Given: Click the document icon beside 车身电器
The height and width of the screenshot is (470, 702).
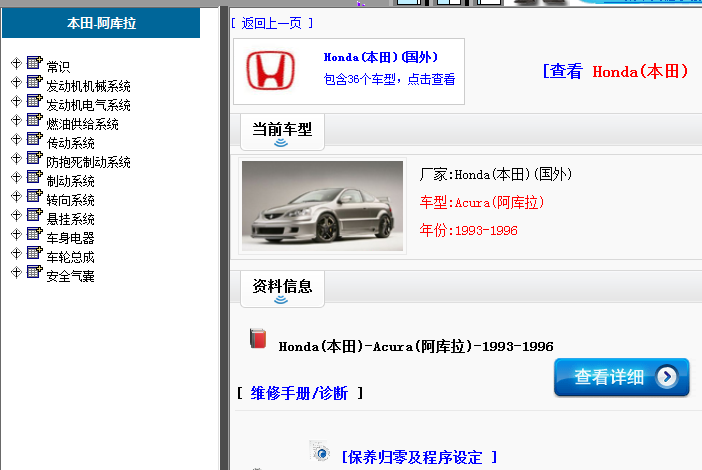Looking at the screenshot, I should (x=34, y=234).
